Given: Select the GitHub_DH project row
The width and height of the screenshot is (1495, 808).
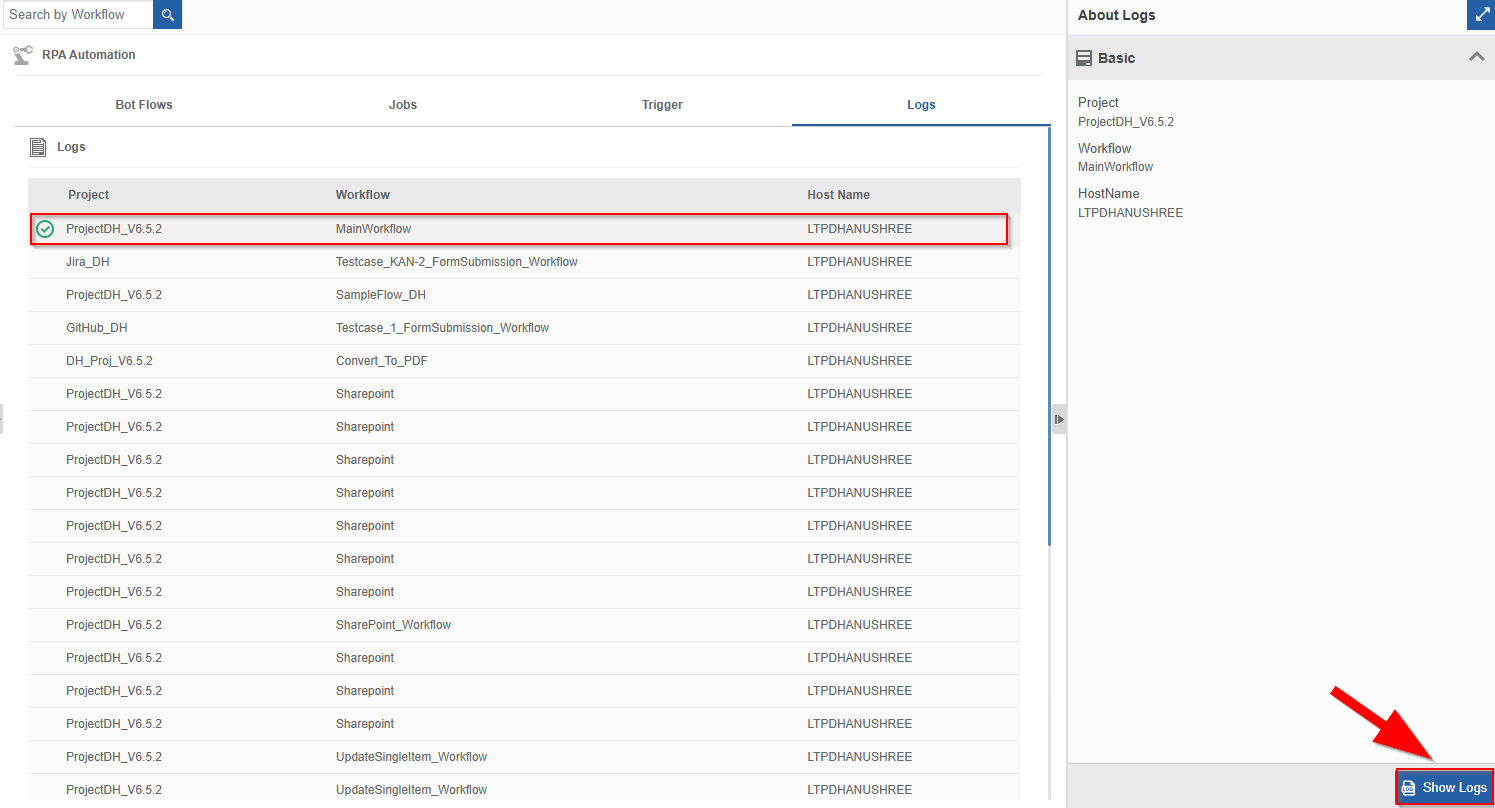Looking at the screenshot, I should coord(524,328).
